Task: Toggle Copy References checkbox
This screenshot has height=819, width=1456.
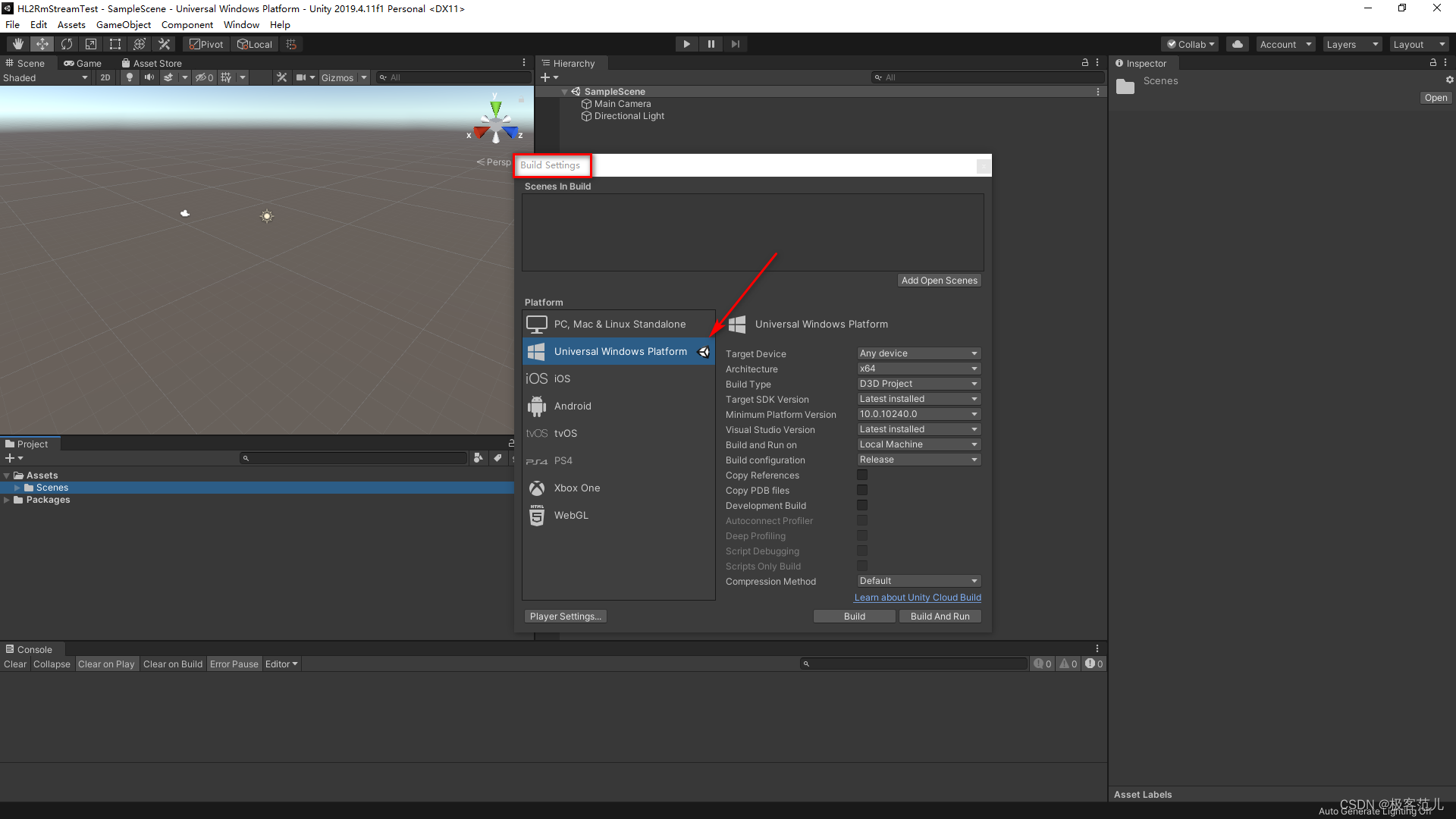Action: 862,475
